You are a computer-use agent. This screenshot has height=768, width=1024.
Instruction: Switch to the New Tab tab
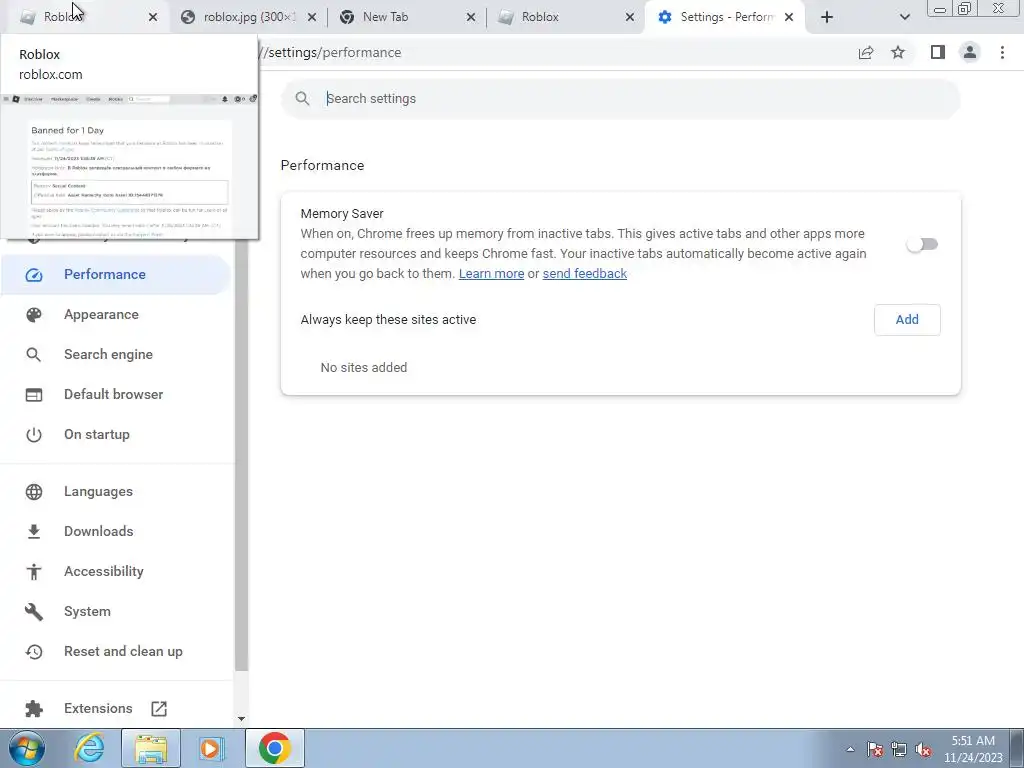click(x=408, y=17)
